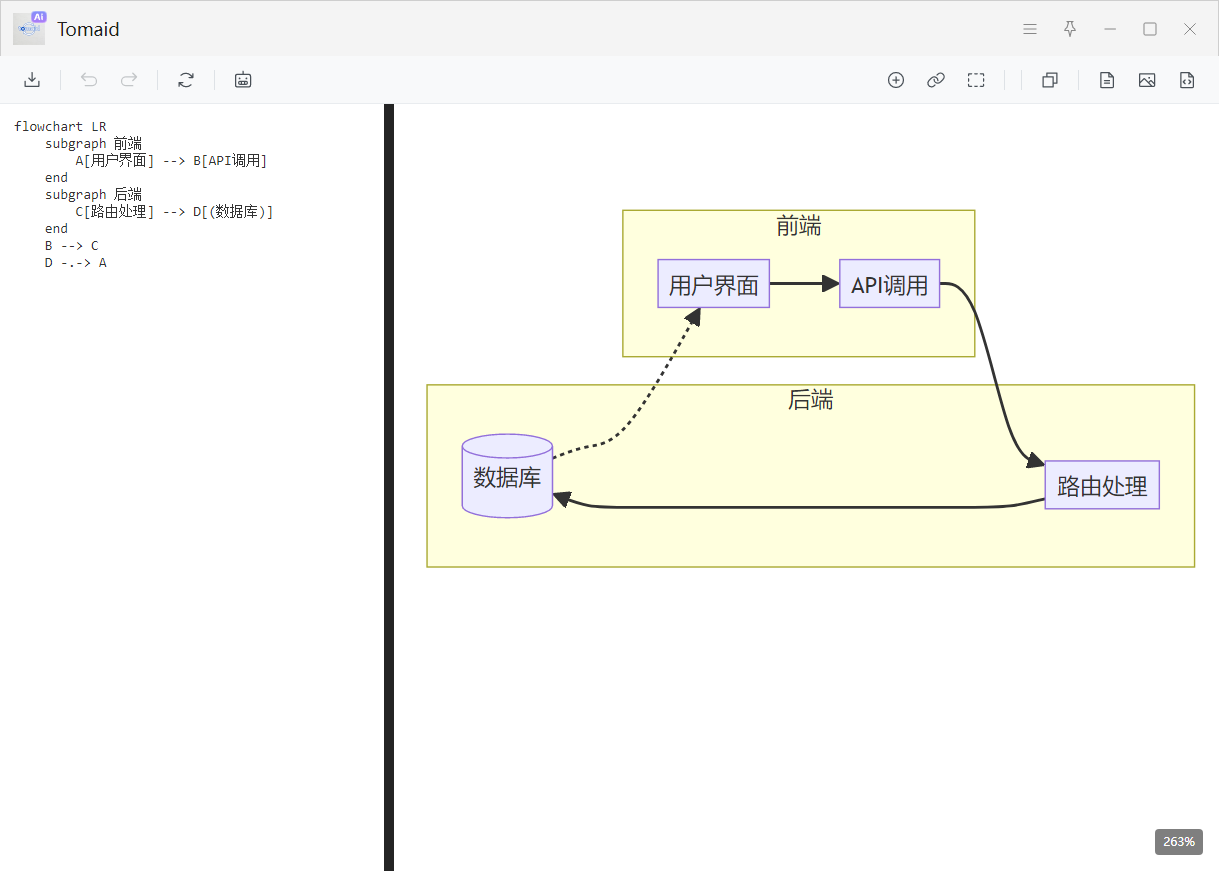
Task: Click the picture export icon
Action: coord(1147,80)
